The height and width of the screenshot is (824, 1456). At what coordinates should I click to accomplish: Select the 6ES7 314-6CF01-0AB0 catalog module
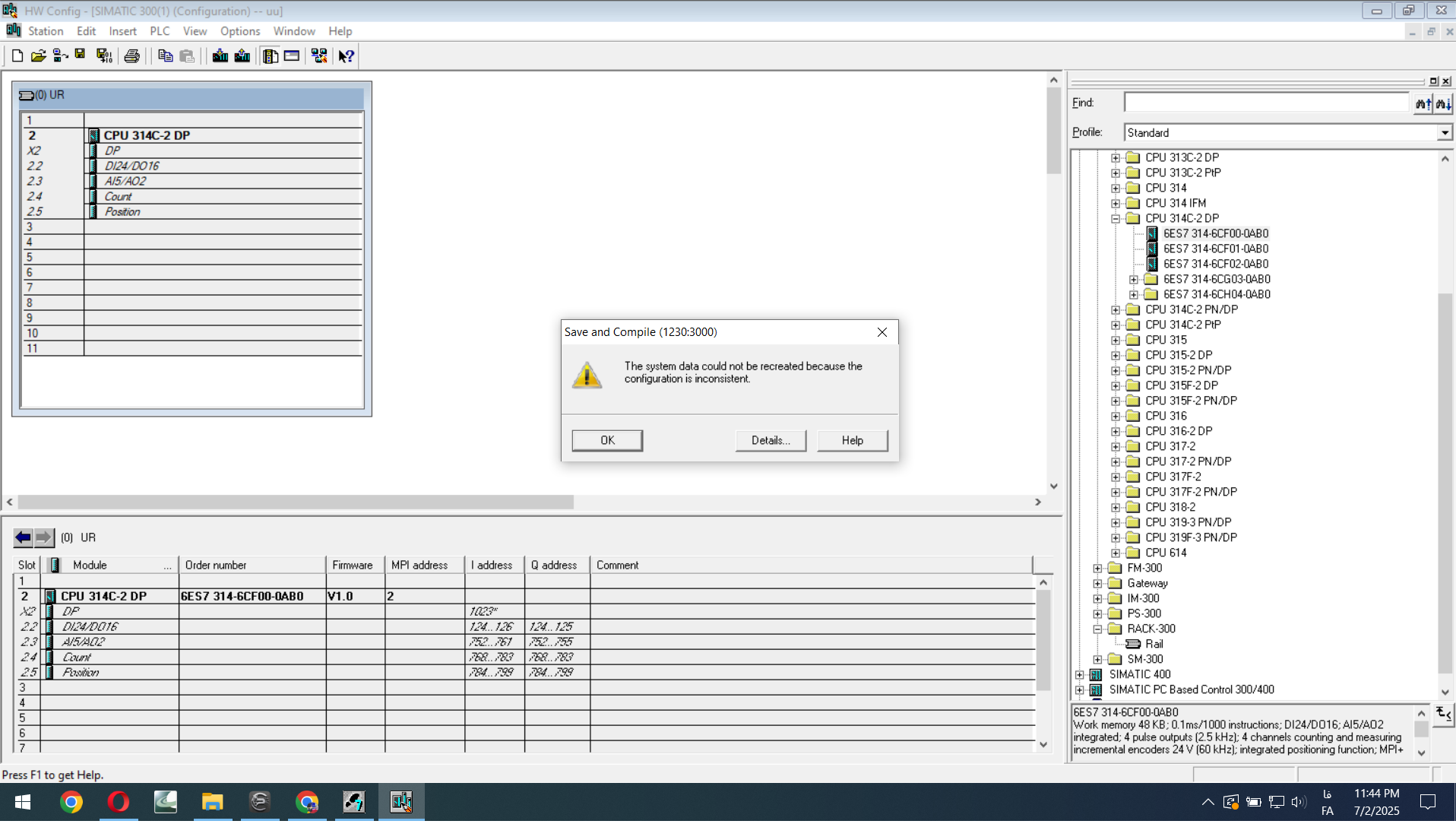(1215, 249)
